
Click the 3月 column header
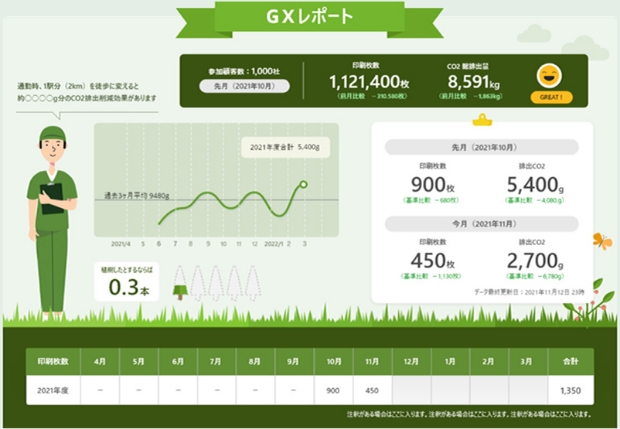click(526, 361)
